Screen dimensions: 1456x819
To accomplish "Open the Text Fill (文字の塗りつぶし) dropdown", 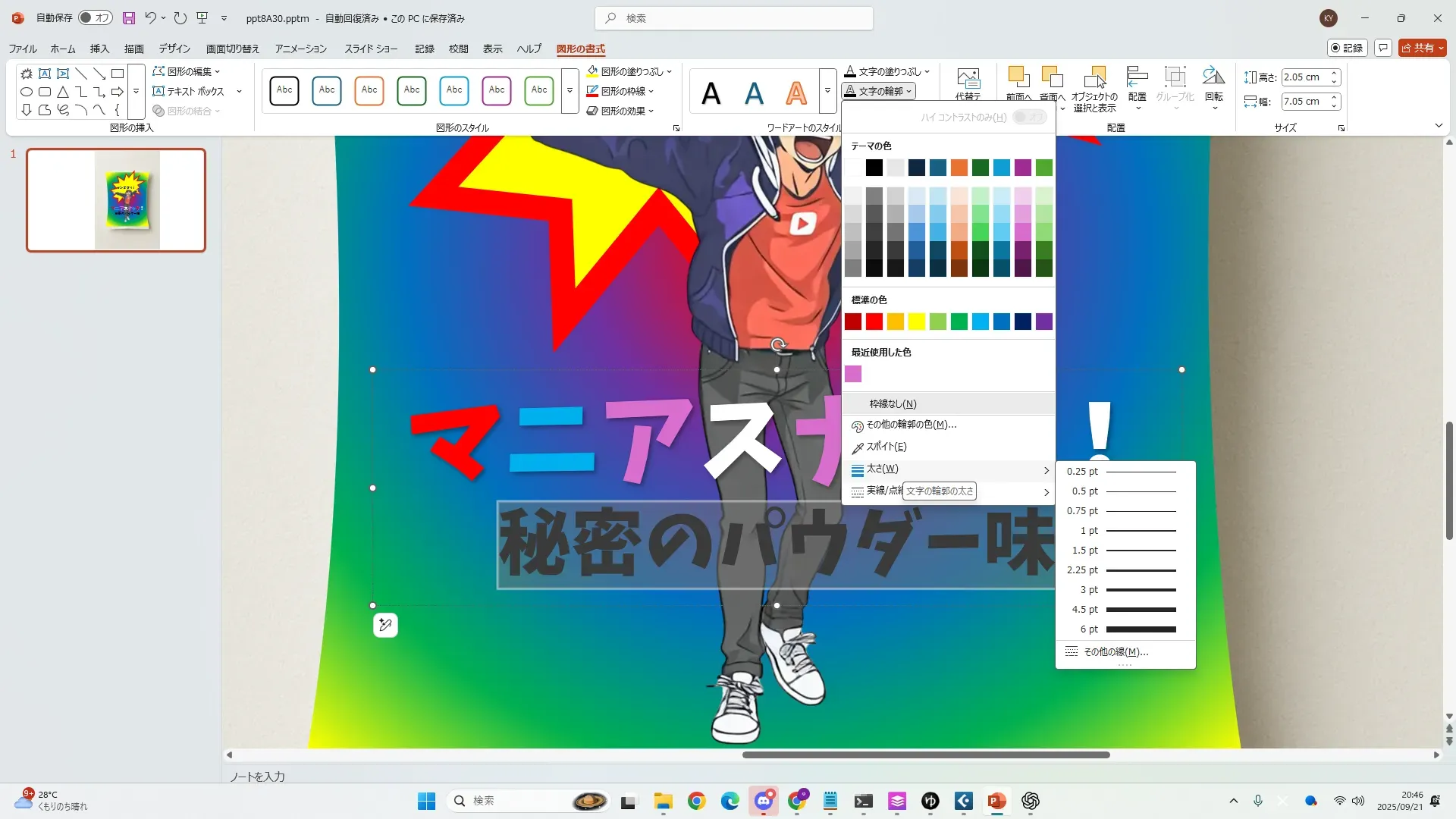I will (927, 71).
